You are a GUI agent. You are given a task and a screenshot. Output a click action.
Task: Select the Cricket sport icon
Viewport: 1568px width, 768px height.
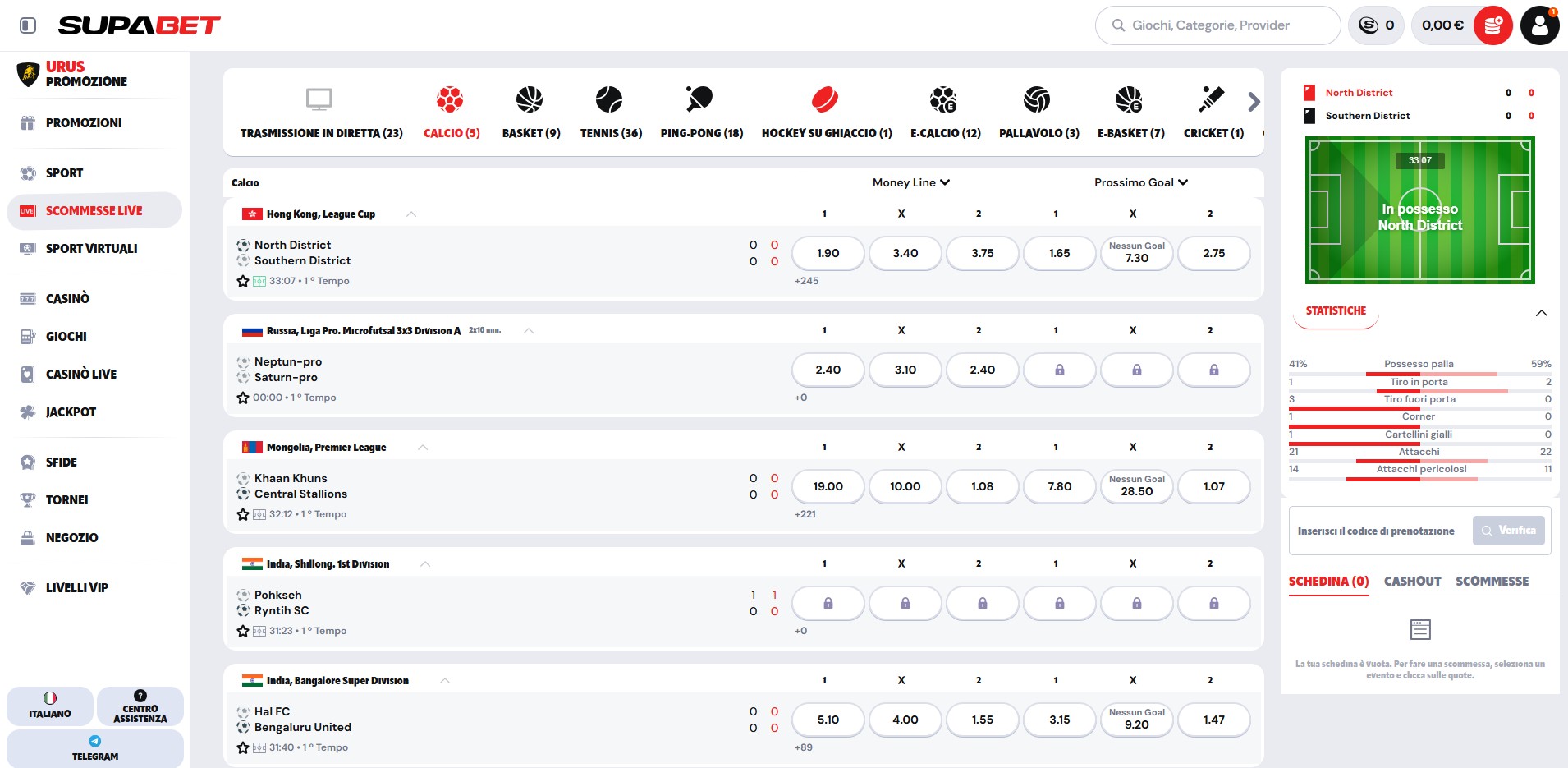click(x=1211, y=99)
